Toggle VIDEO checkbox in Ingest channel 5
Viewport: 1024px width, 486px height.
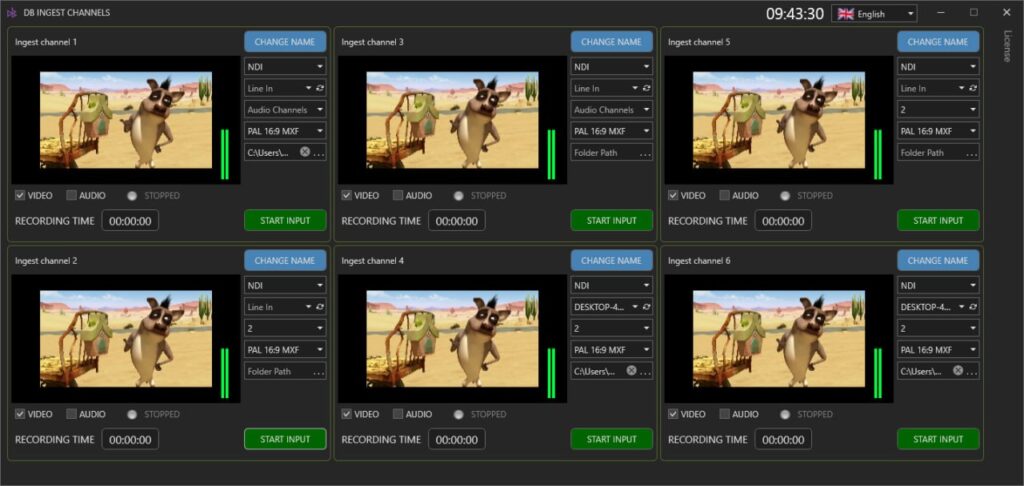(673, 195)
